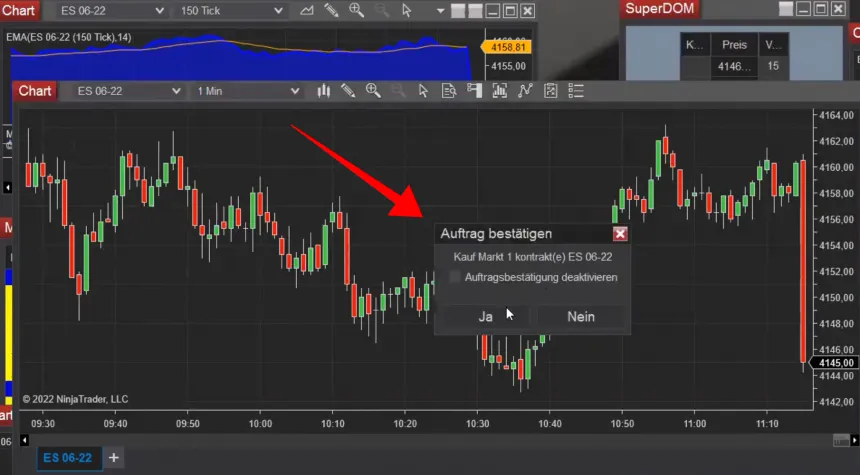Open Indicators icon in 1 Min chart toolbar
This screenshot has height=475, width=860.
pyautogui.click(x=500, y=91)
